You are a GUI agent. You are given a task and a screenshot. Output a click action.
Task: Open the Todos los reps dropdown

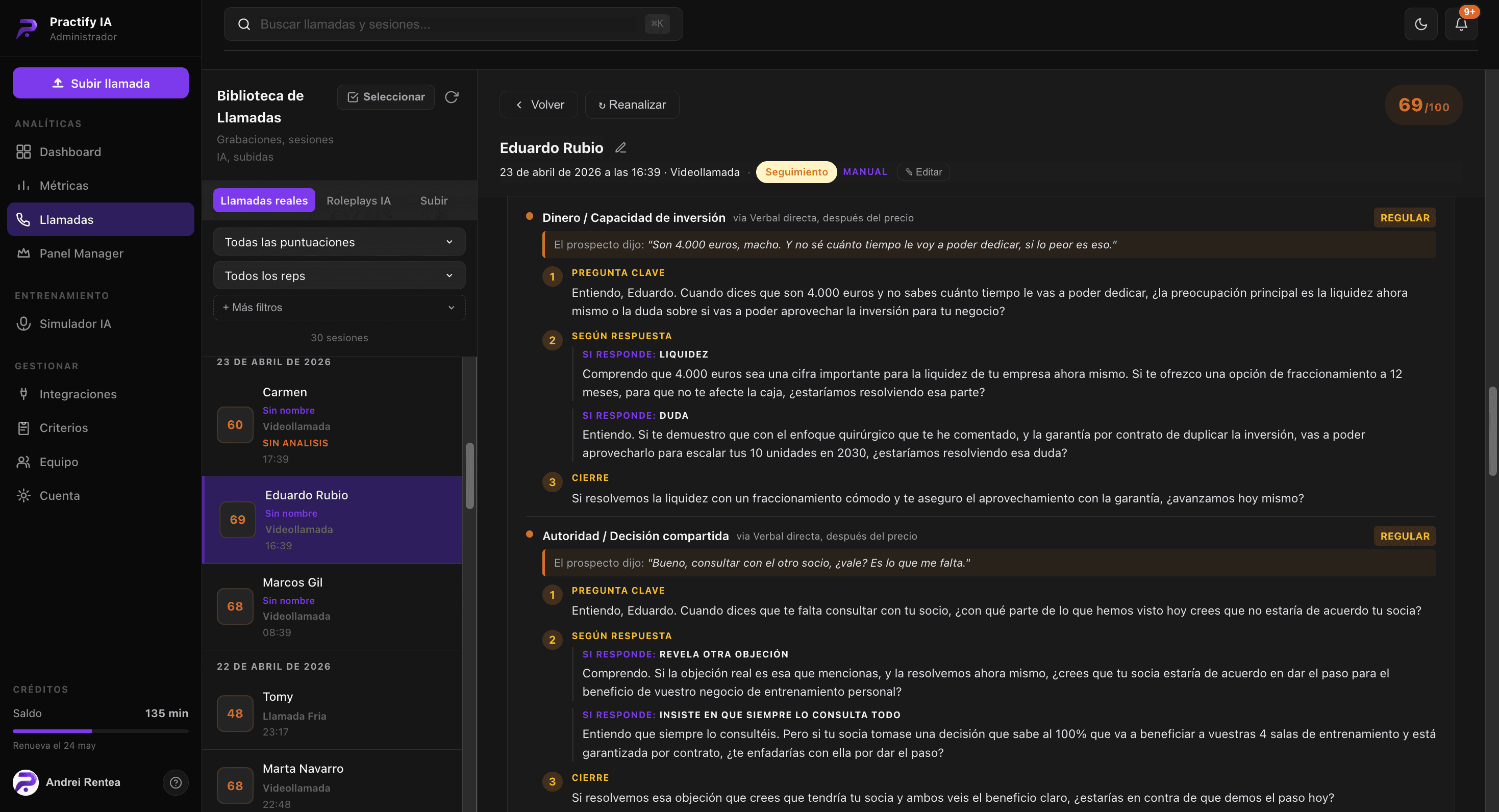tap(339, 276)
